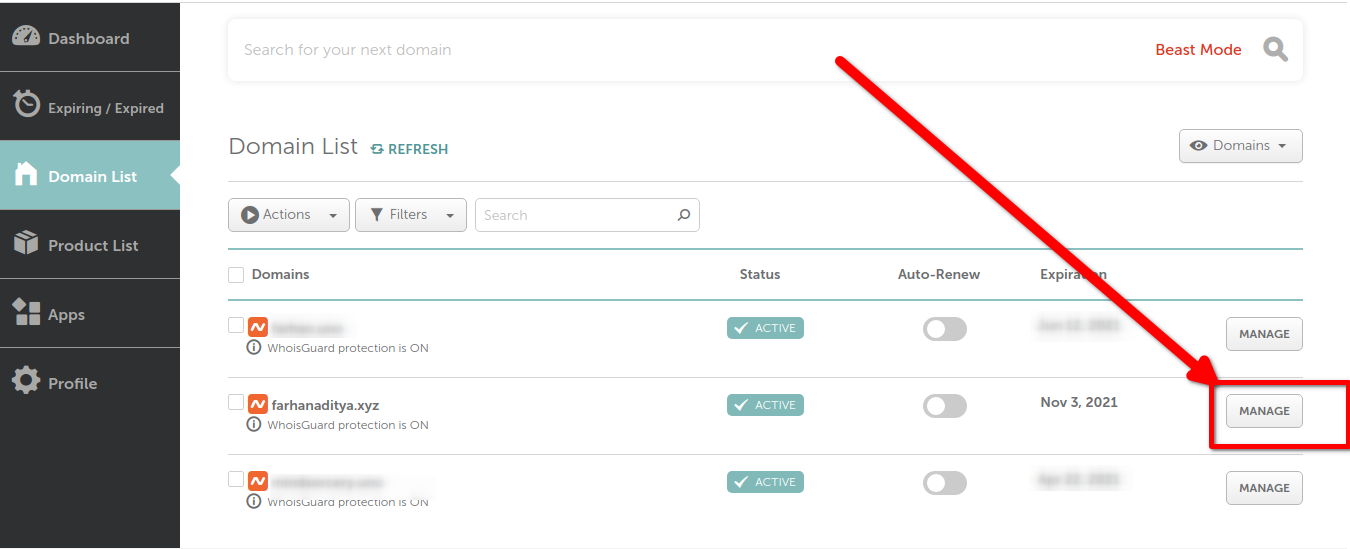This screenshot has width=1350, height=549.
Task: Open the farhanaditya.xyz domain name
Action: pyautogui.click(x=326, y=406)
